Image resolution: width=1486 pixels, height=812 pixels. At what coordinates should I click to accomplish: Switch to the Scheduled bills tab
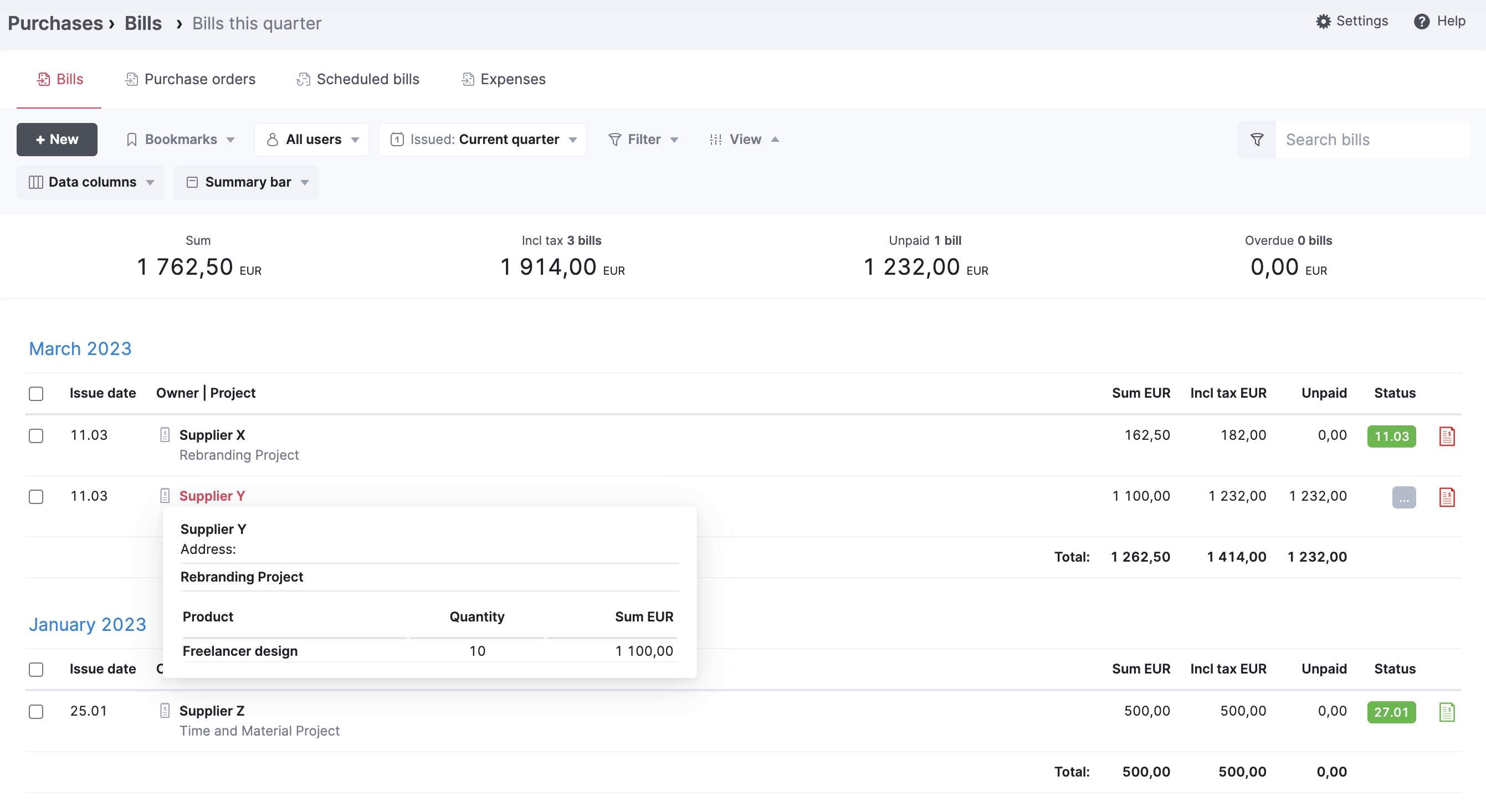pos(358,80)
